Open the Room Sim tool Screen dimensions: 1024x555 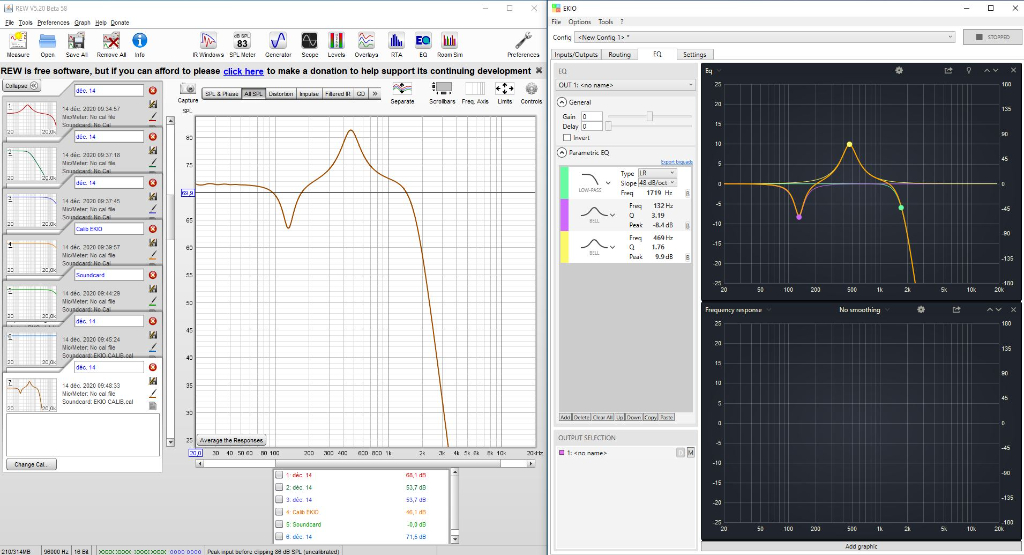pyautogui.click(x=450, y=40)
